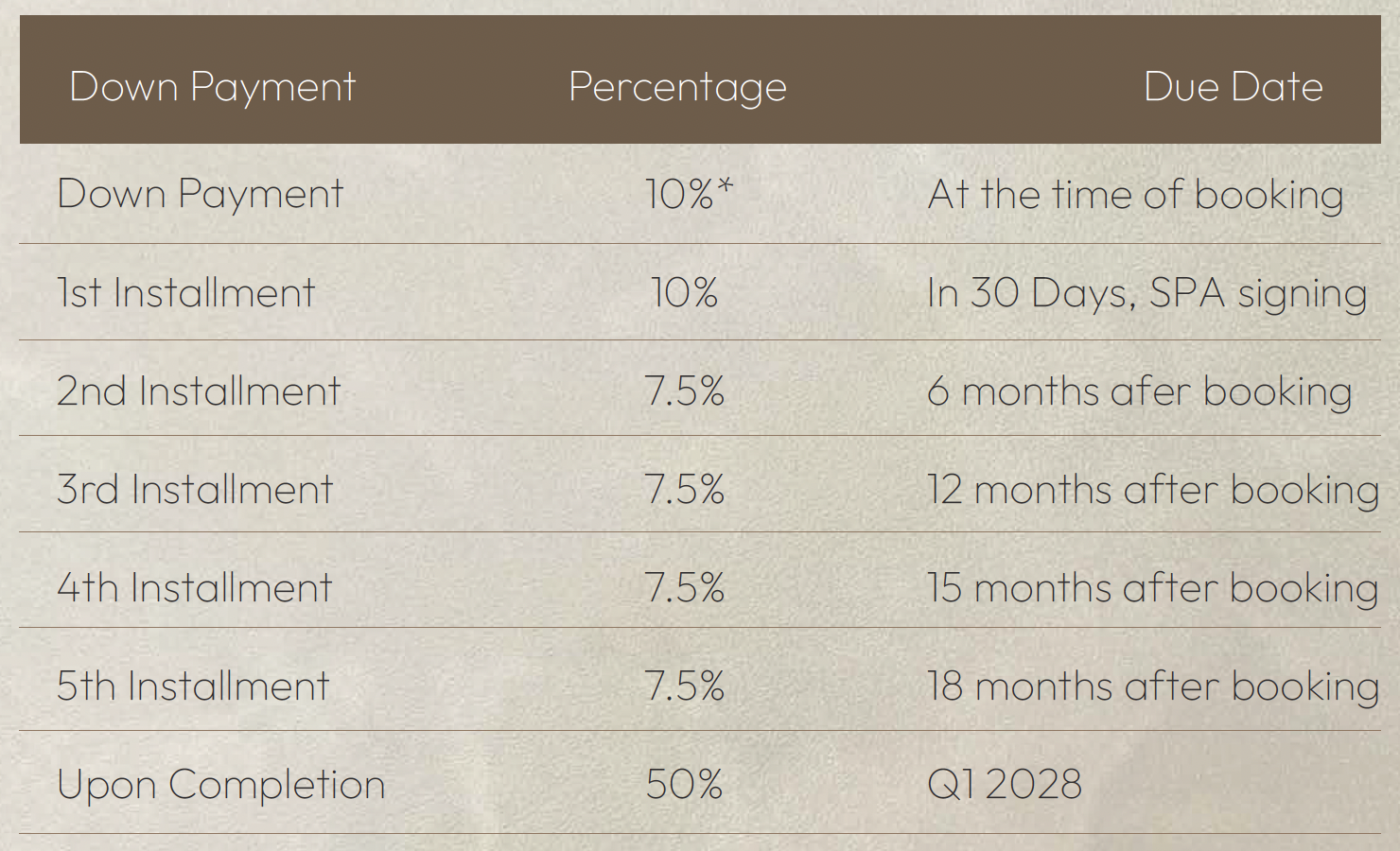Viewport: 1400px width, 851px height.
Task: Click "18 months after booking" due date
Action: click(1152, 686)
